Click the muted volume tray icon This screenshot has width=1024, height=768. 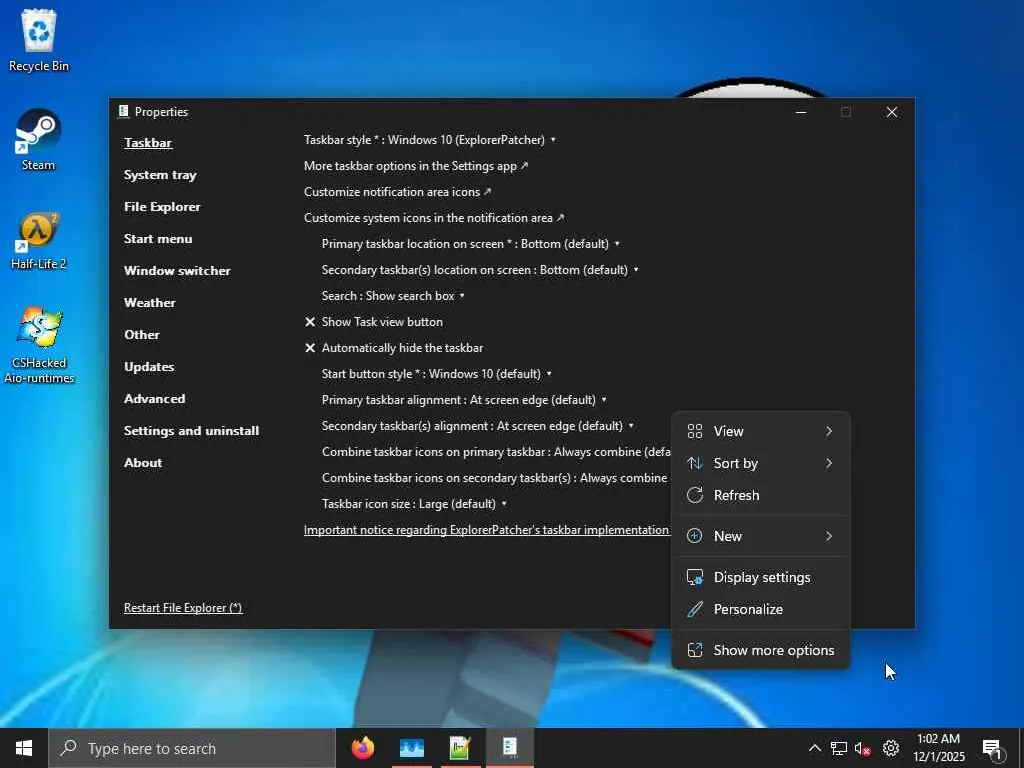coord(863,748)
